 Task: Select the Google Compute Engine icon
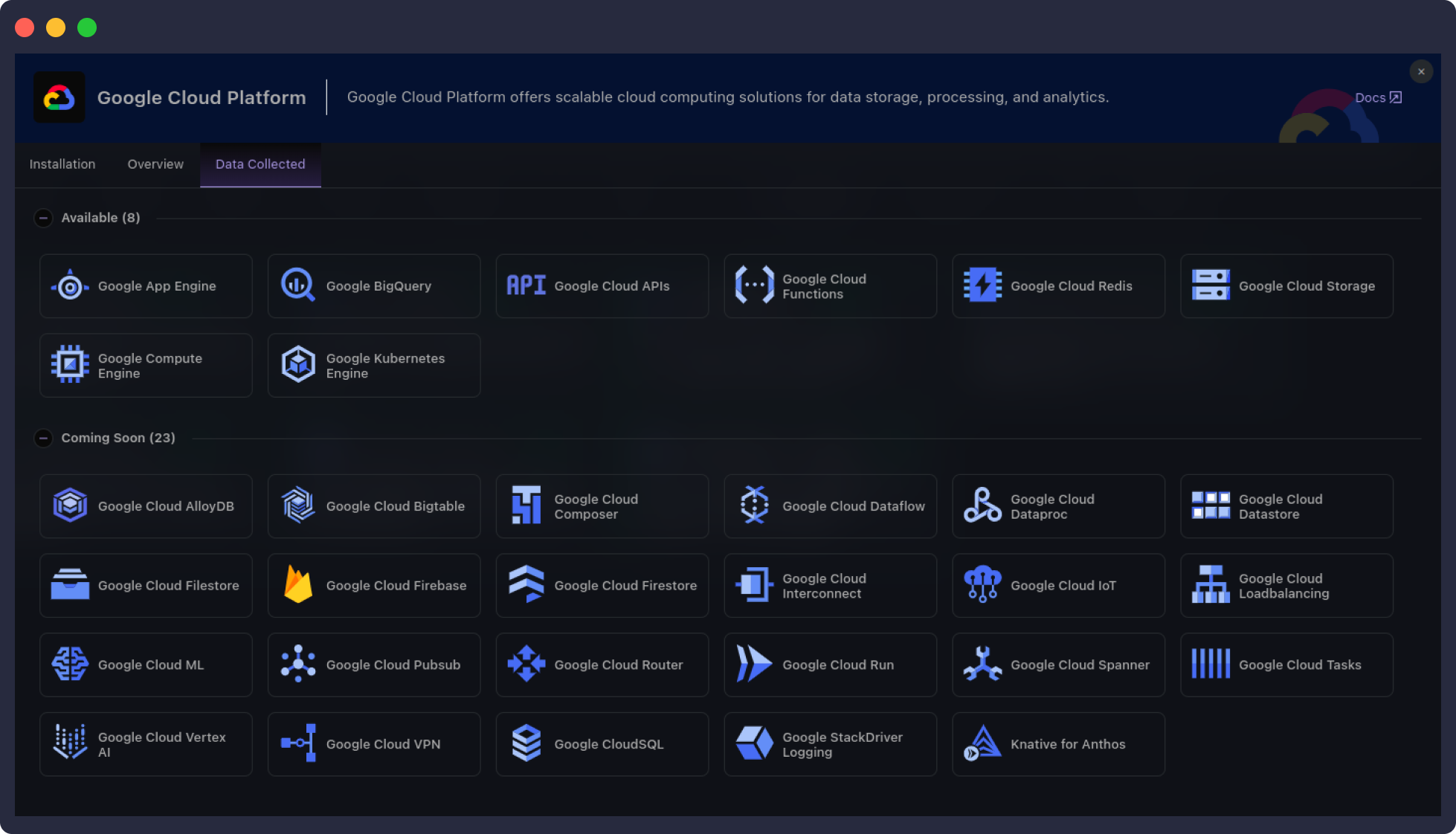tap(70, 364)
